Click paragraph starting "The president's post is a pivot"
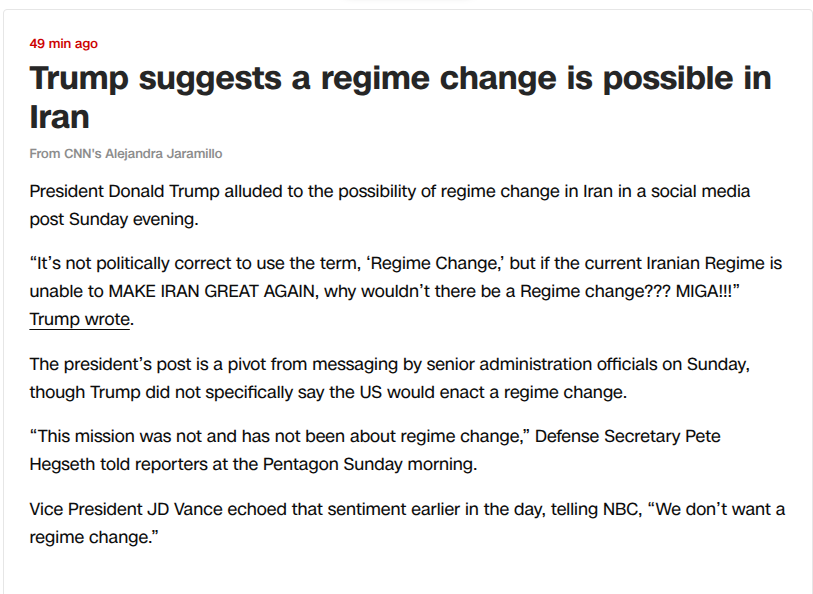 pyautogui.click(x=390, y=378)
